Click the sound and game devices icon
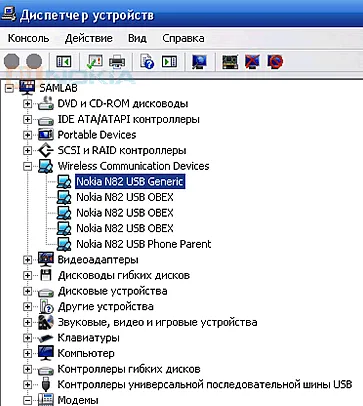 [x=46, y=322]
